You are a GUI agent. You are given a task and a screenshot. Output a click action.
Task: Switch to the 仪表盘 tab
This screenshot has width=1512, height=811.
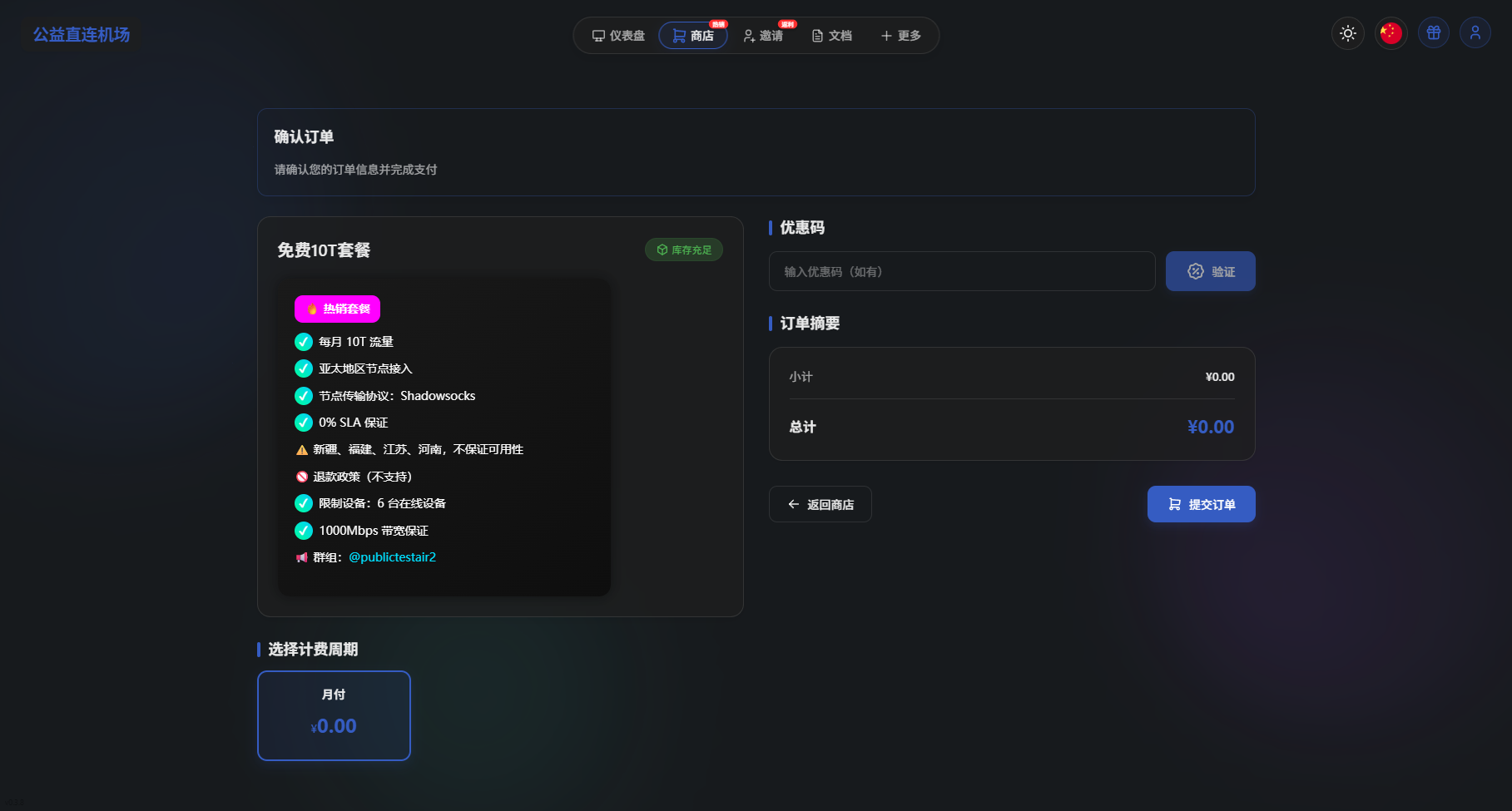coord(617,35)
